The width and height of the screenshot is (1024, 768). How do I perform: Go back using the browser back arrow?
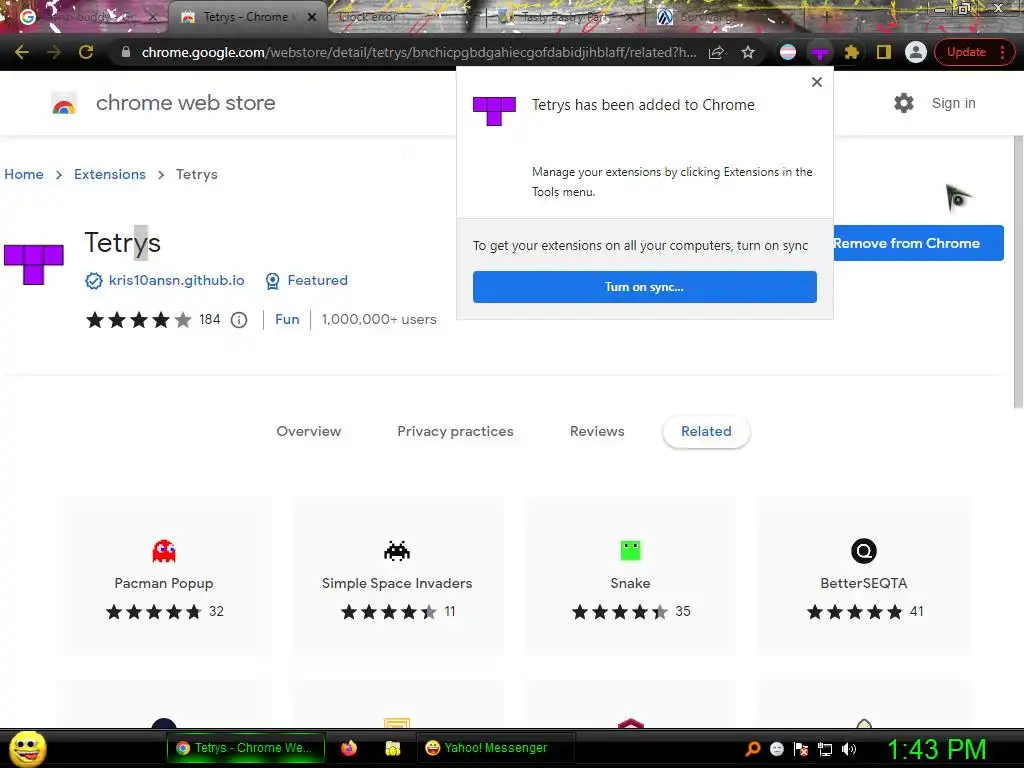[x=22, y=52]
